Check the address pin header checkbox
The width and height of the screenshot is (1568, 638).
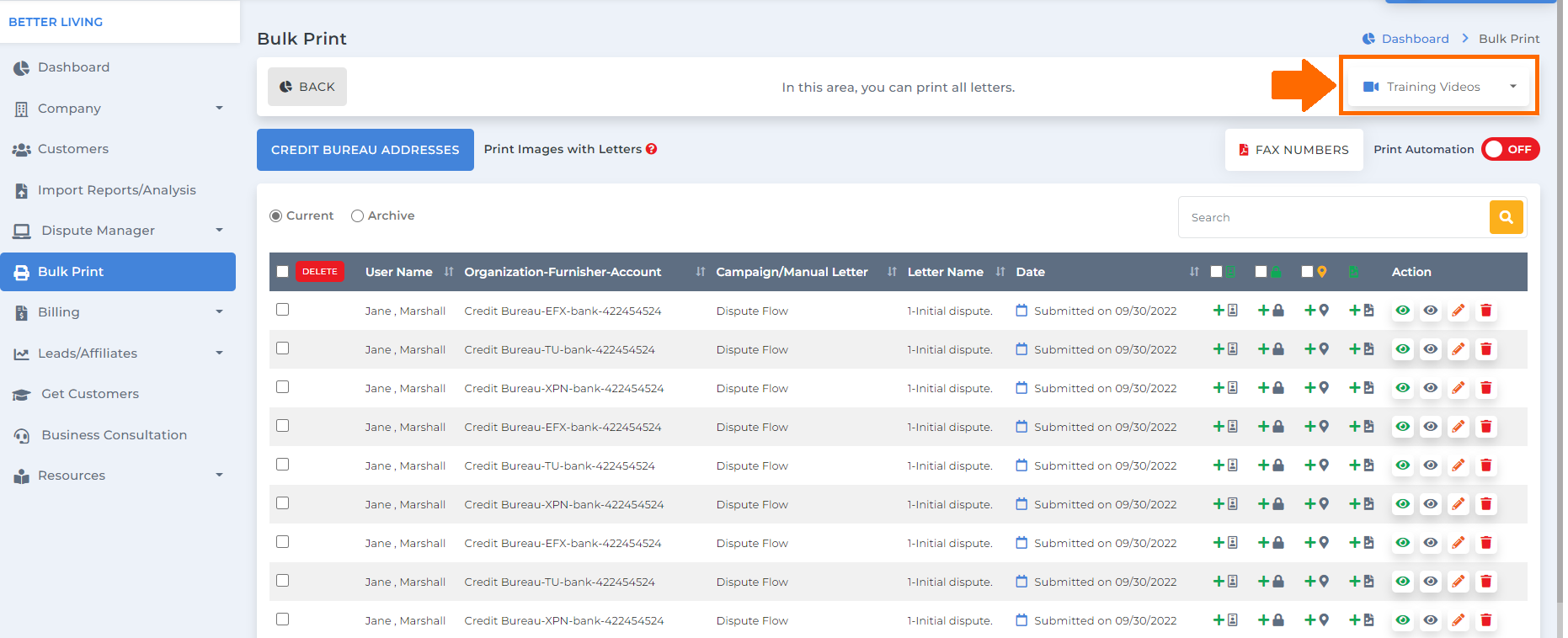1308,272
